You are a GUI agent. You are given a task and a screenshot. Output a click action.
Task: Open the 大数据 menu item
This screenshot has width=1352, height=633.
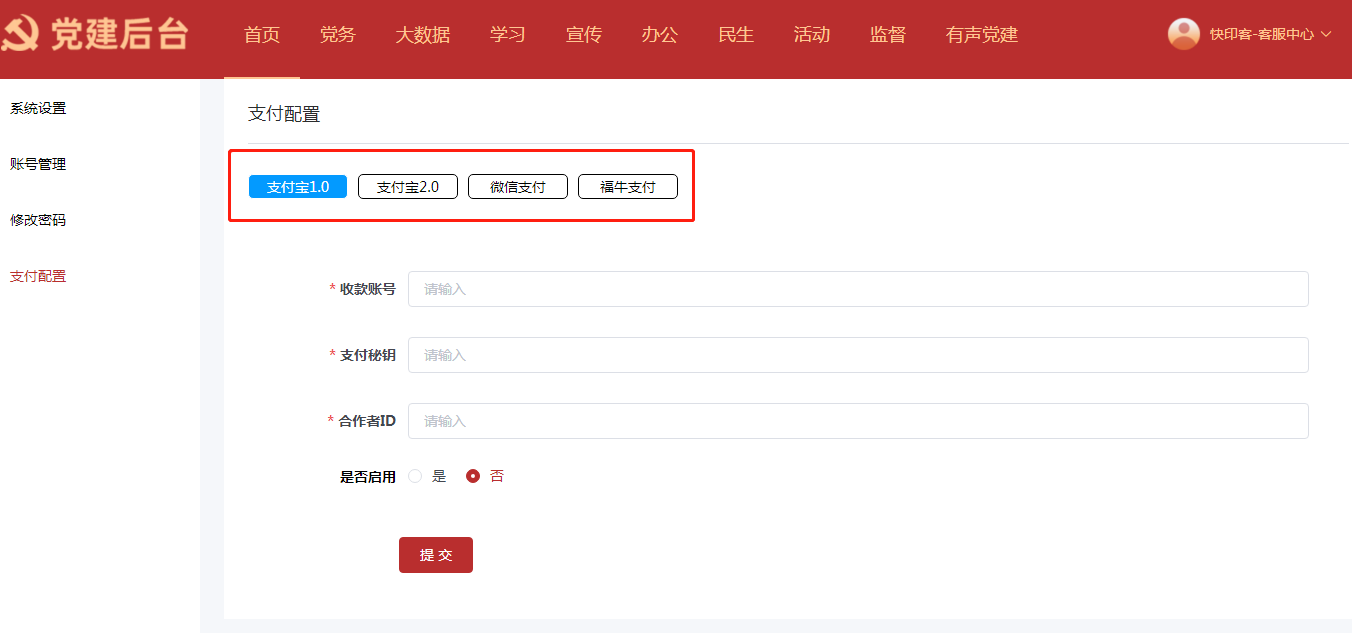(x=422, y=35)
